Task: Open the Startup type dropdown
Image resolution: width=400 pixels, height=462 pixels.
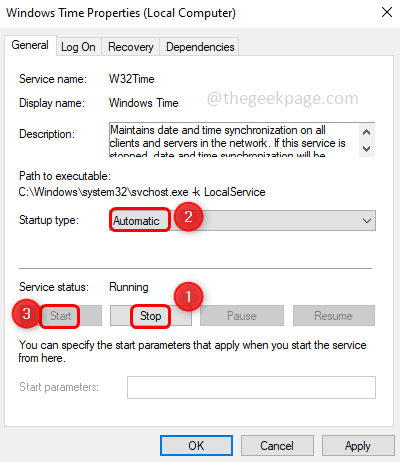Action: point(242,220)
